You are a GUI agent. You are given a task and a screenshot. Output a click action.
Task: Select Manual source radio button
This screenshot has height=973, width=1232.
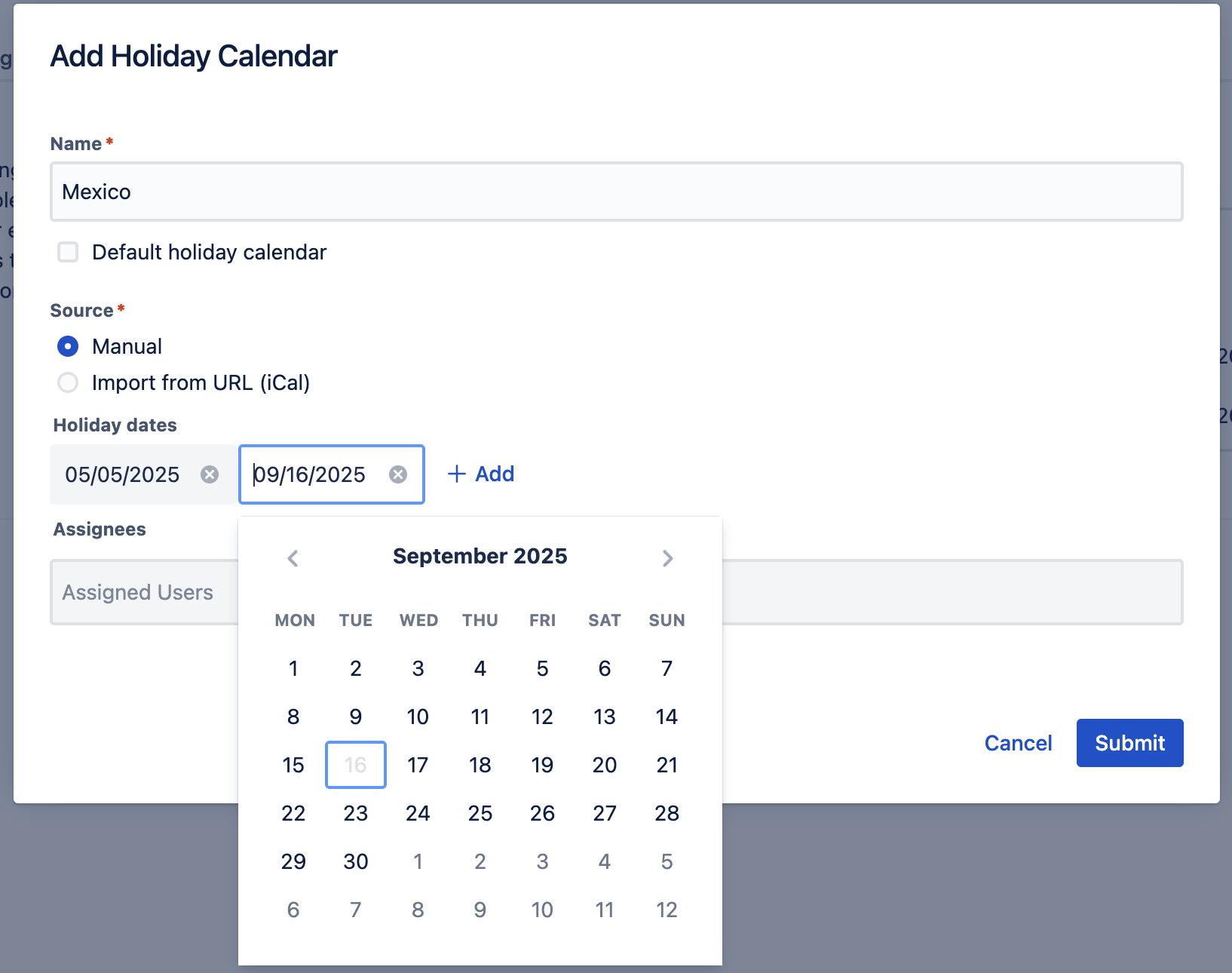69,346
